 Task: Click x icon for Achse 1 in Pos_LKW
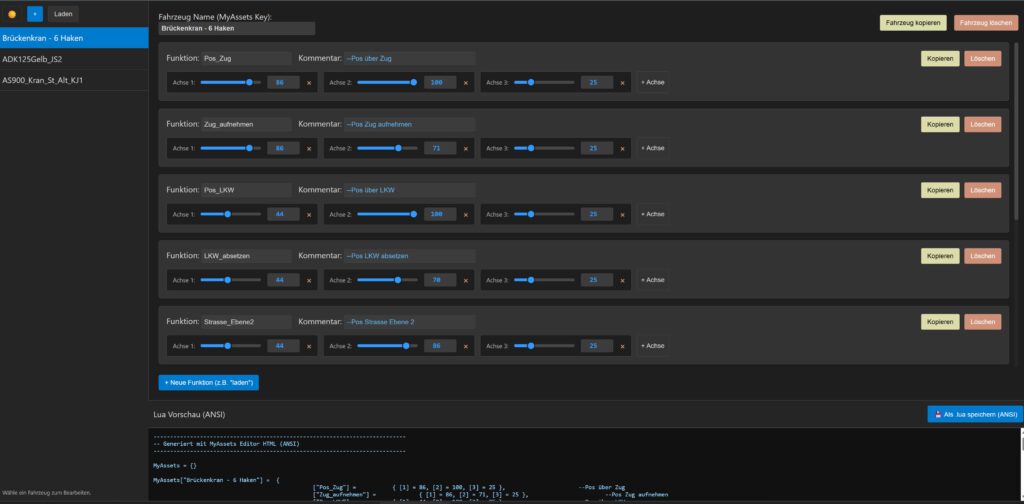(x=309, y=214)
